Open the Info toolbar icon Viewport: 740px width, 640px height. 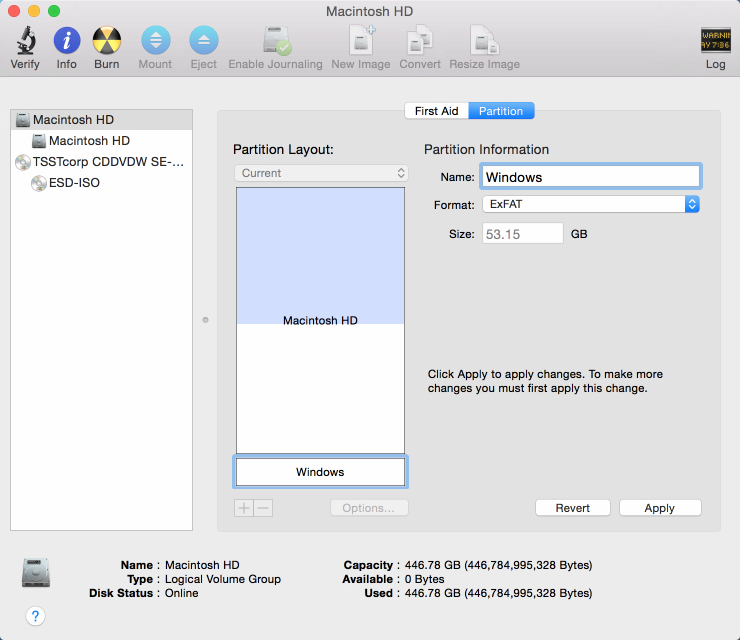(67, 40)
